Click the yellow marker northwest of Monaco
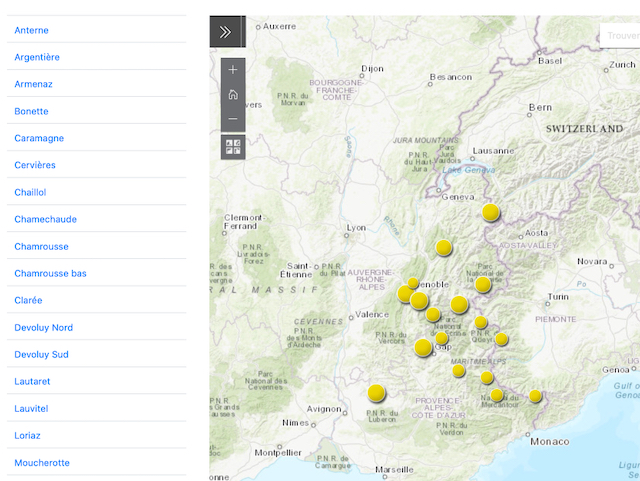This screenshot has height=481, width=640. tap(536, 396)
